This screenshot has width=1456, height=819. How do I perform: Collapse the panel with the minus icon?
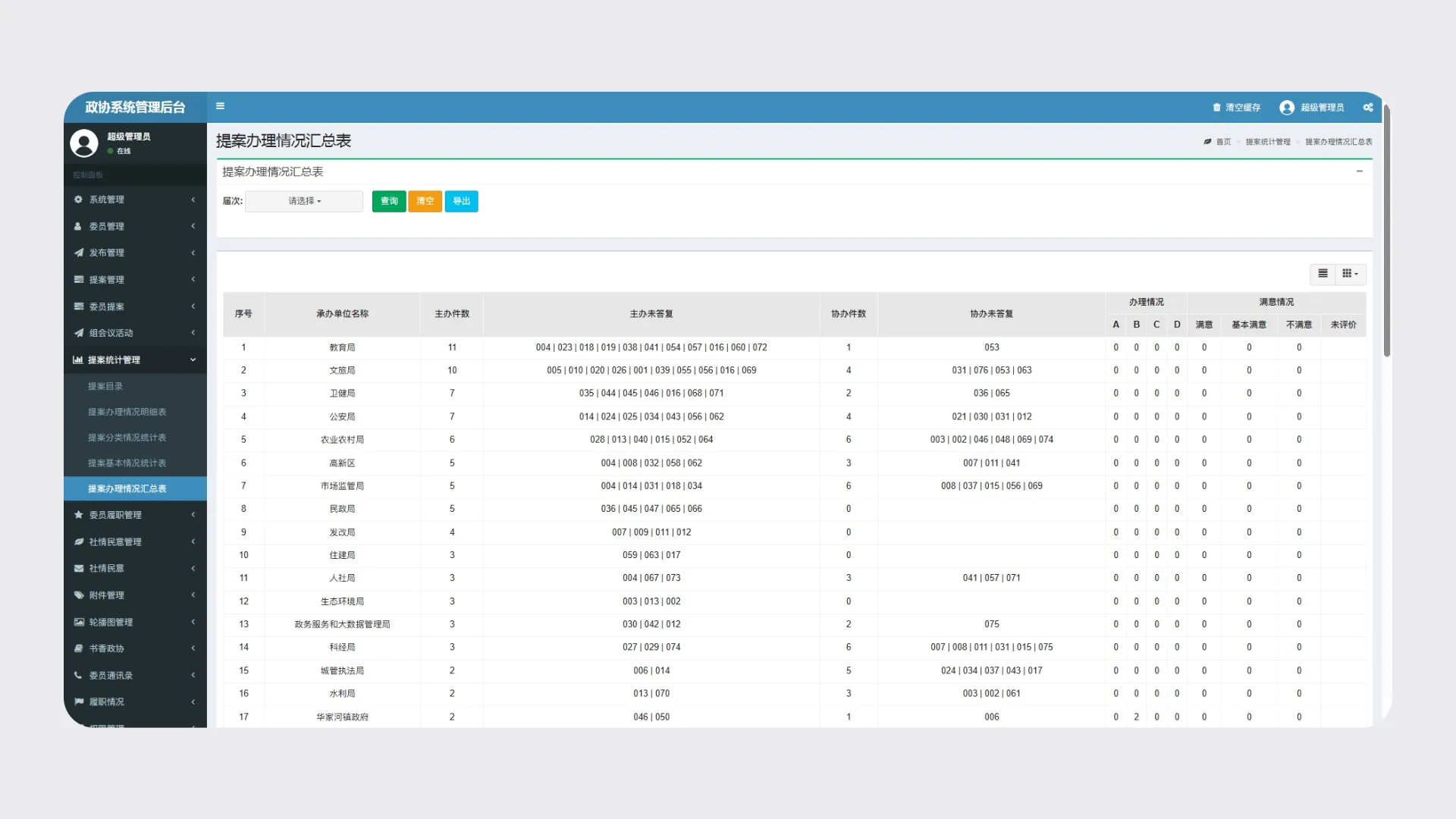(1360, 171)
